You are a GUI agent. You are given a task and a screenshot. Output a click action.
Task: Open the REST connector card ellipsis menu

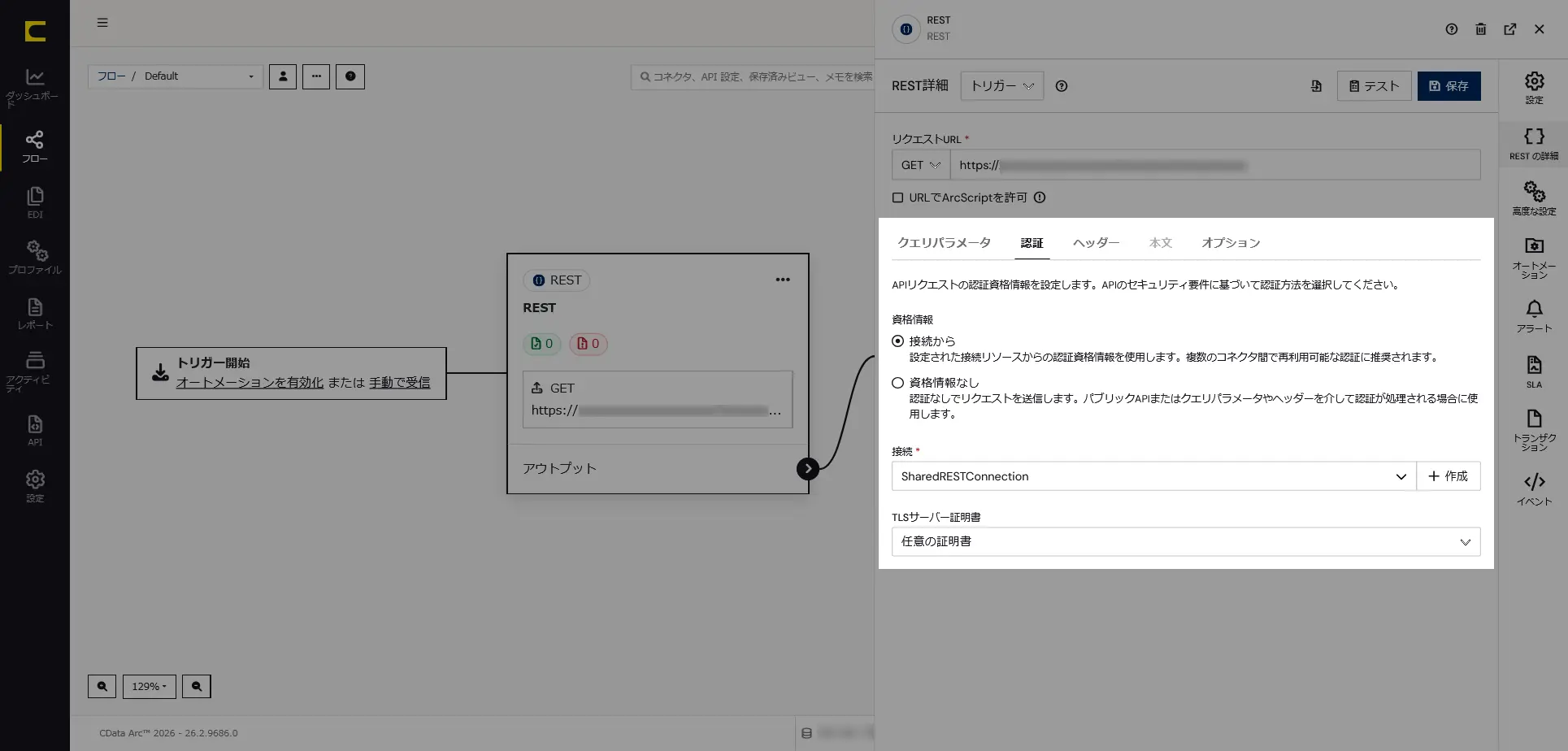783,280
